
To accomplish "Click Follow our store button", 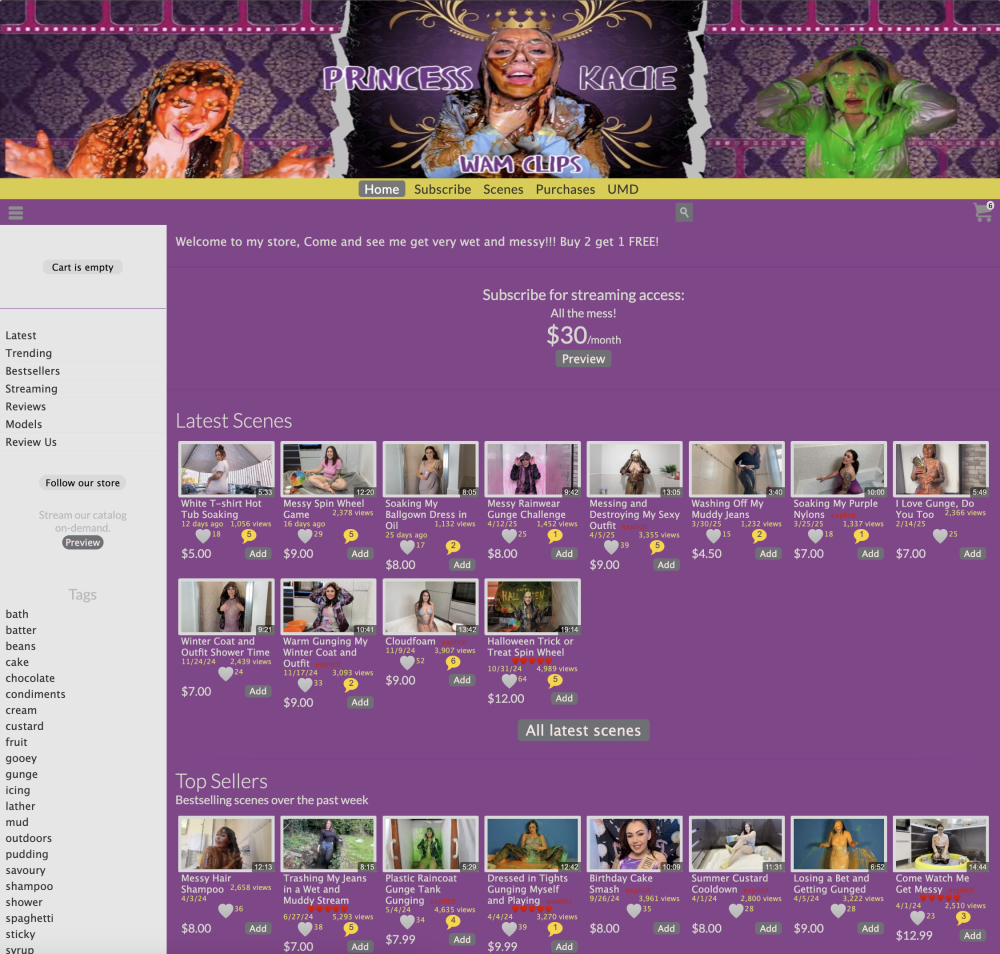I will click(83, 483).
